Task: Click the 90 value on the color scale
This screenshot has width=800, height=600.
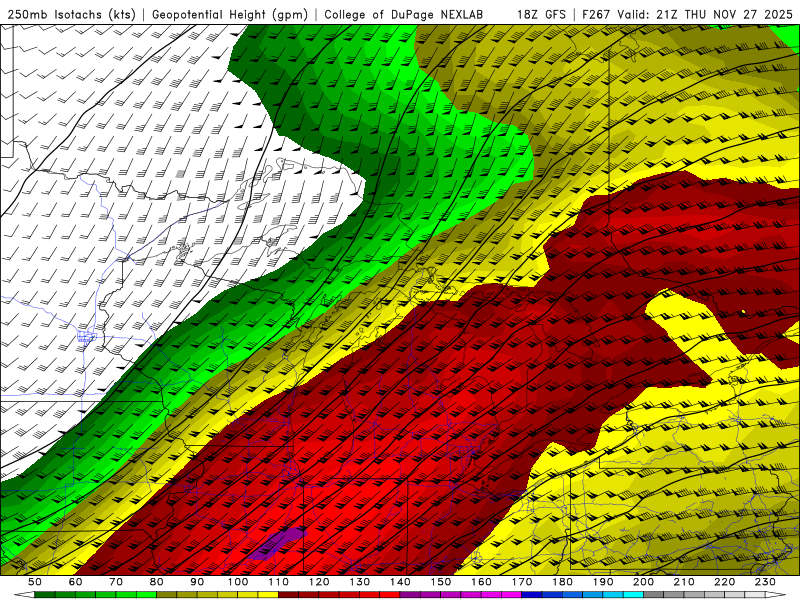Action: (x=197, y=582)
